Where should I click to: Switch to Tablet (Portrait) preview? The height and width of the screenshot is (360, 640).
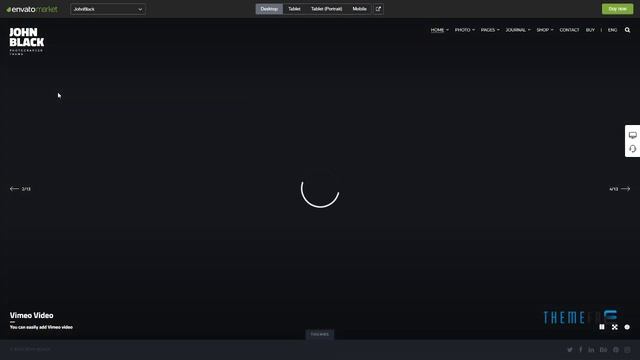click(x=327, y=9)
